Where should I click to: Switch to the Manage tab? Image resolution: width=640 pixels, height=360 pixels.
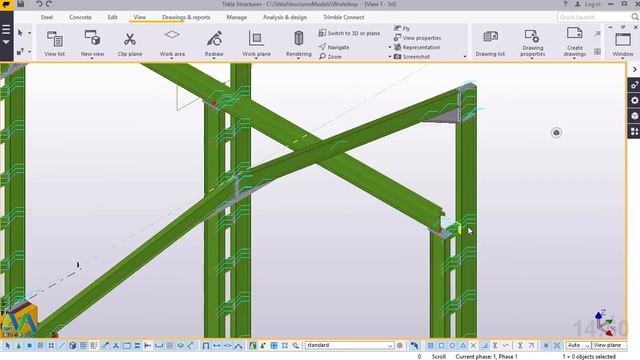tap(237, 17)
